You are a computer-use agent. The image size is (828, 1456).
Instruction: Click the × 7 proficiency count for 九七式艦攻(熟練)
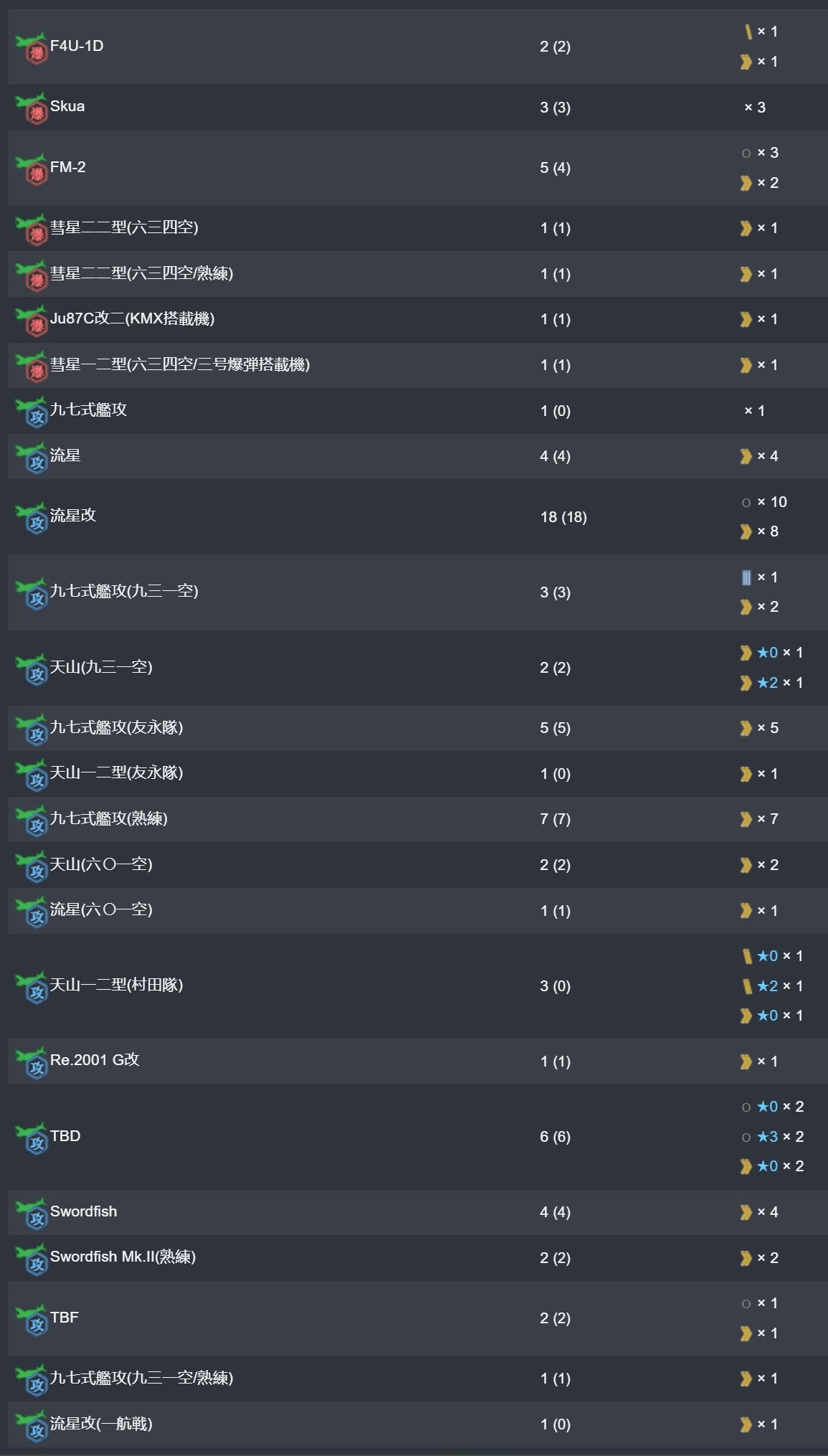[x=767, y=819]
